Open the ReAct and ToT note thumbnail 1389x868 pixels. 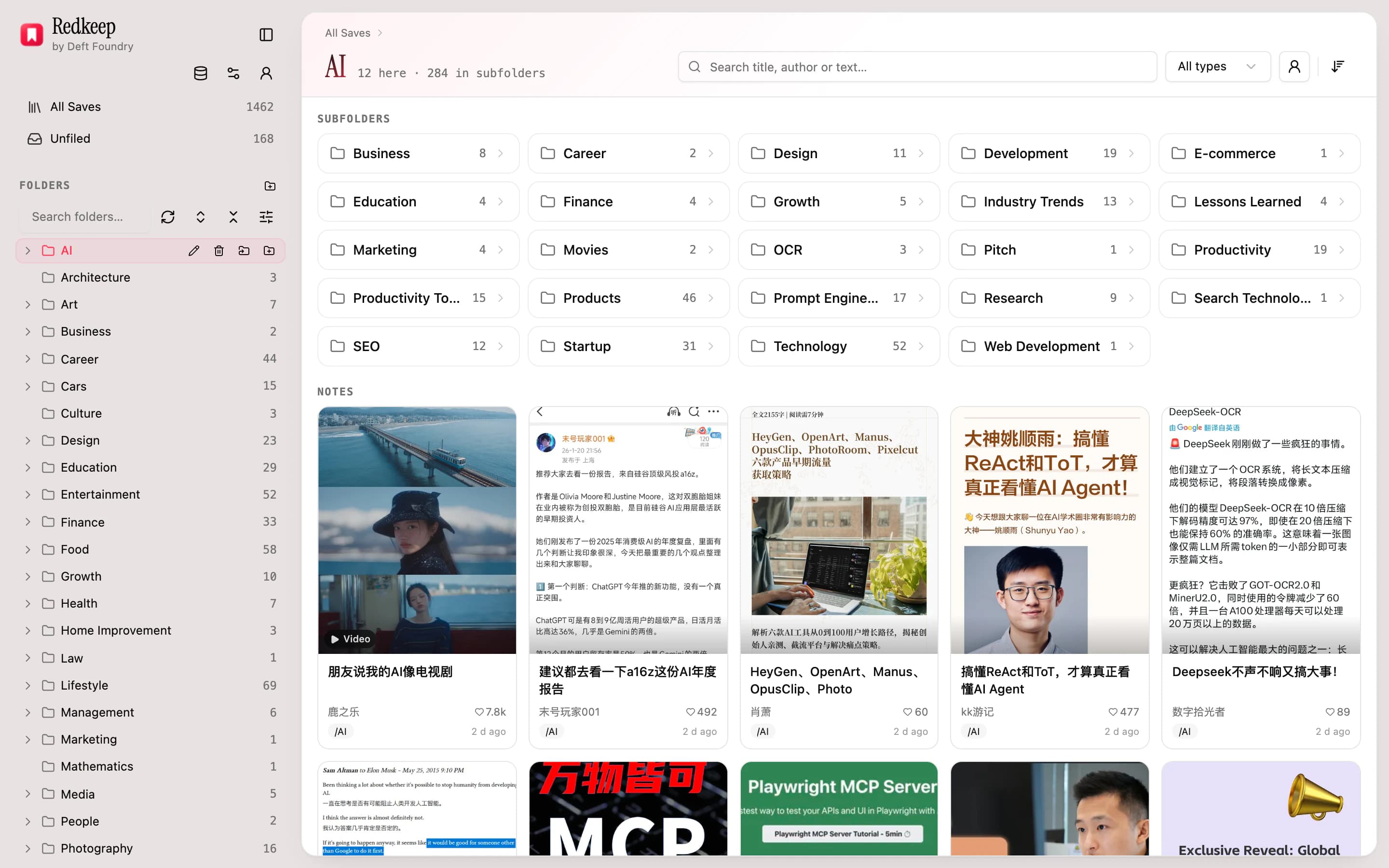(1049, 530)
